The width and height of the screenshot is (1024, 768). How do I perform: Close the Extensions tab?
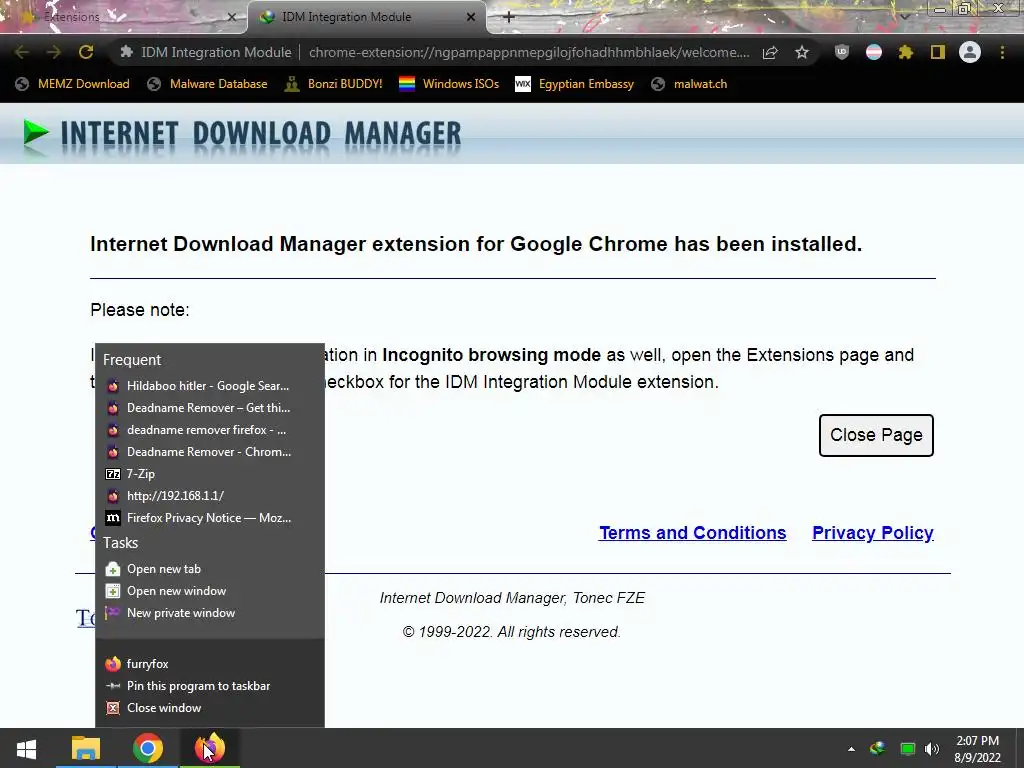[x=232, y=17]
